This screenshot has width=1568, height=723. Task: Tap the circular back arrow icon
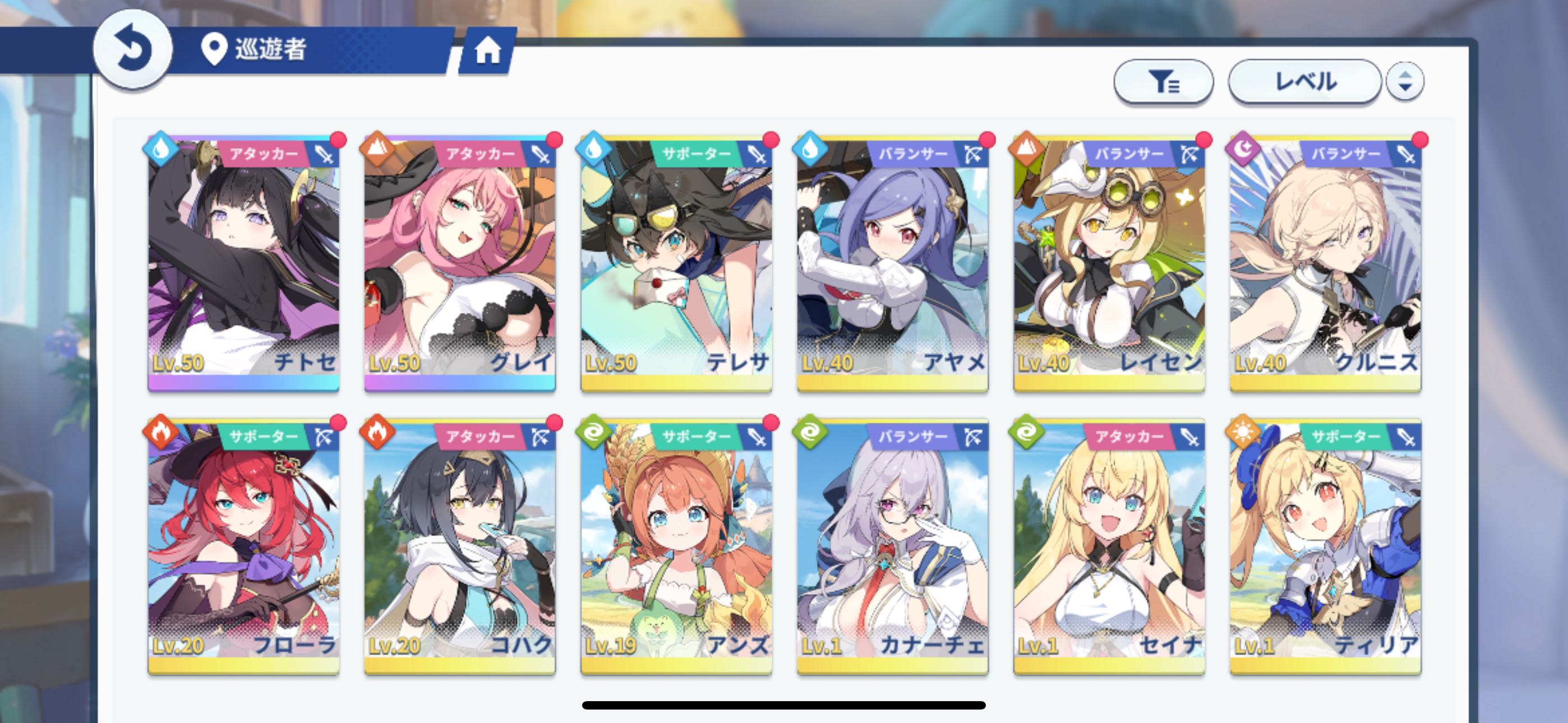133,49
